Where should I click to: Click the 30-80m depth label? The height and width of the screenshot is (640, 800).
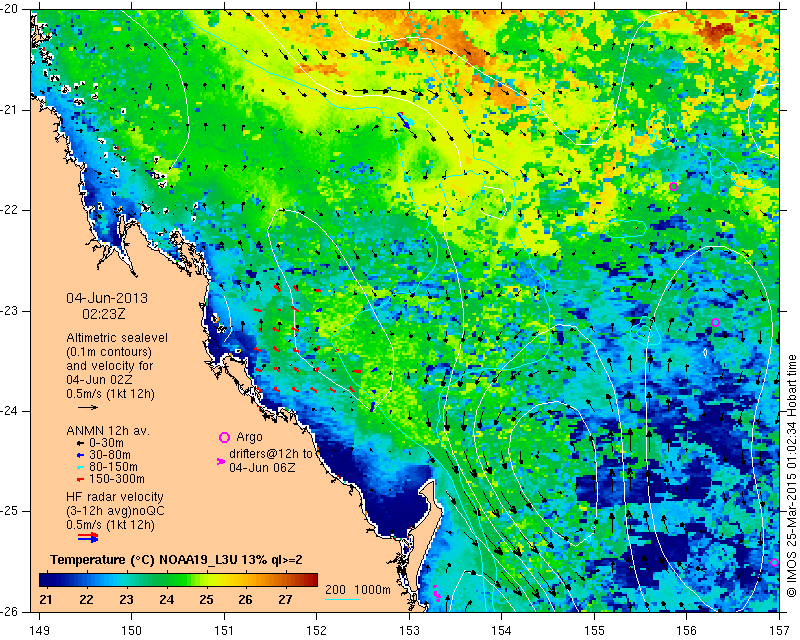(109, 455)
